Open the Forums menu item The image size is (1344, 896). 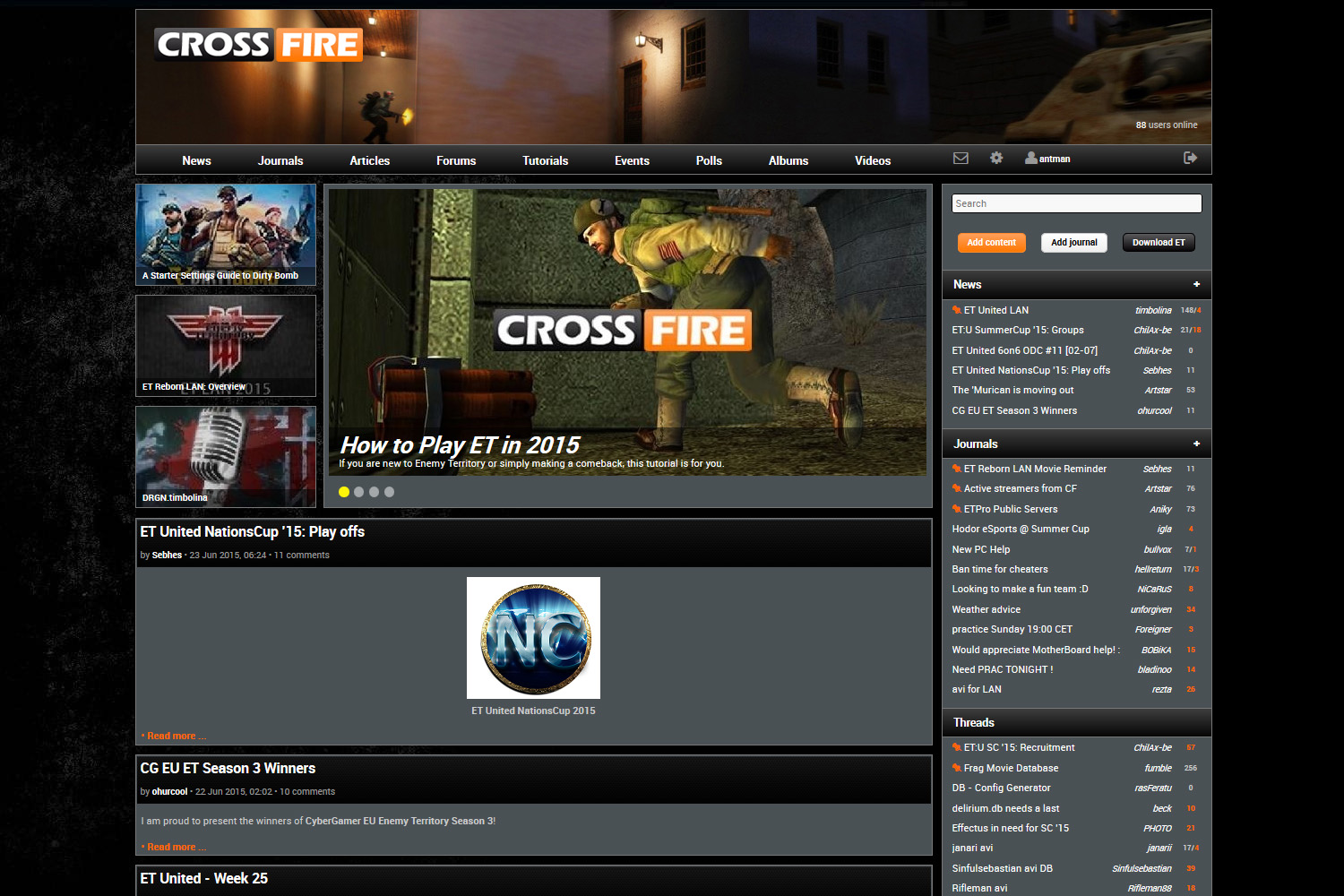pyautogui.click(x=456, y=160)
